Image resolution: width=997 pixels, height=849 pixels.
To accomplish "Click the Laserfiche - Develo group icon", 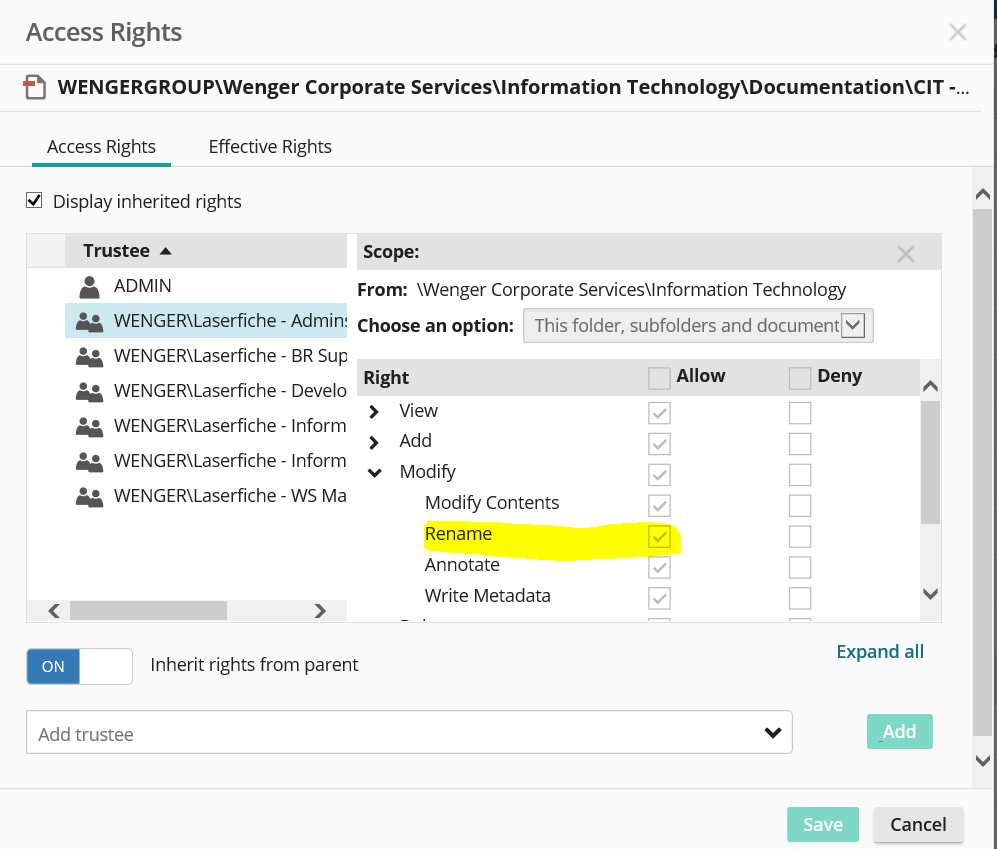I will 90,392.
